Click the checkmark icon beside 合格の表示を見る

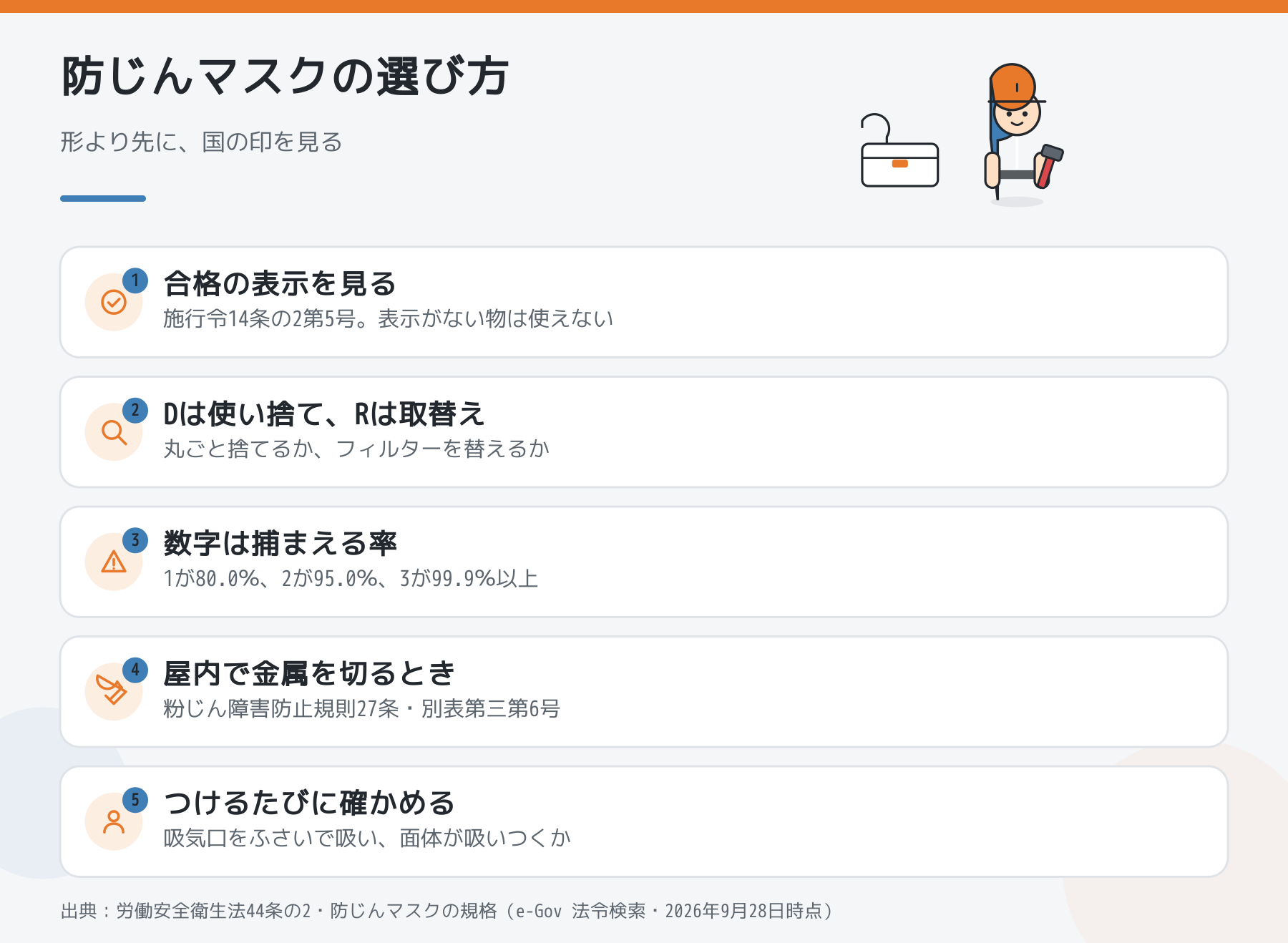click(x=114, y=302)
